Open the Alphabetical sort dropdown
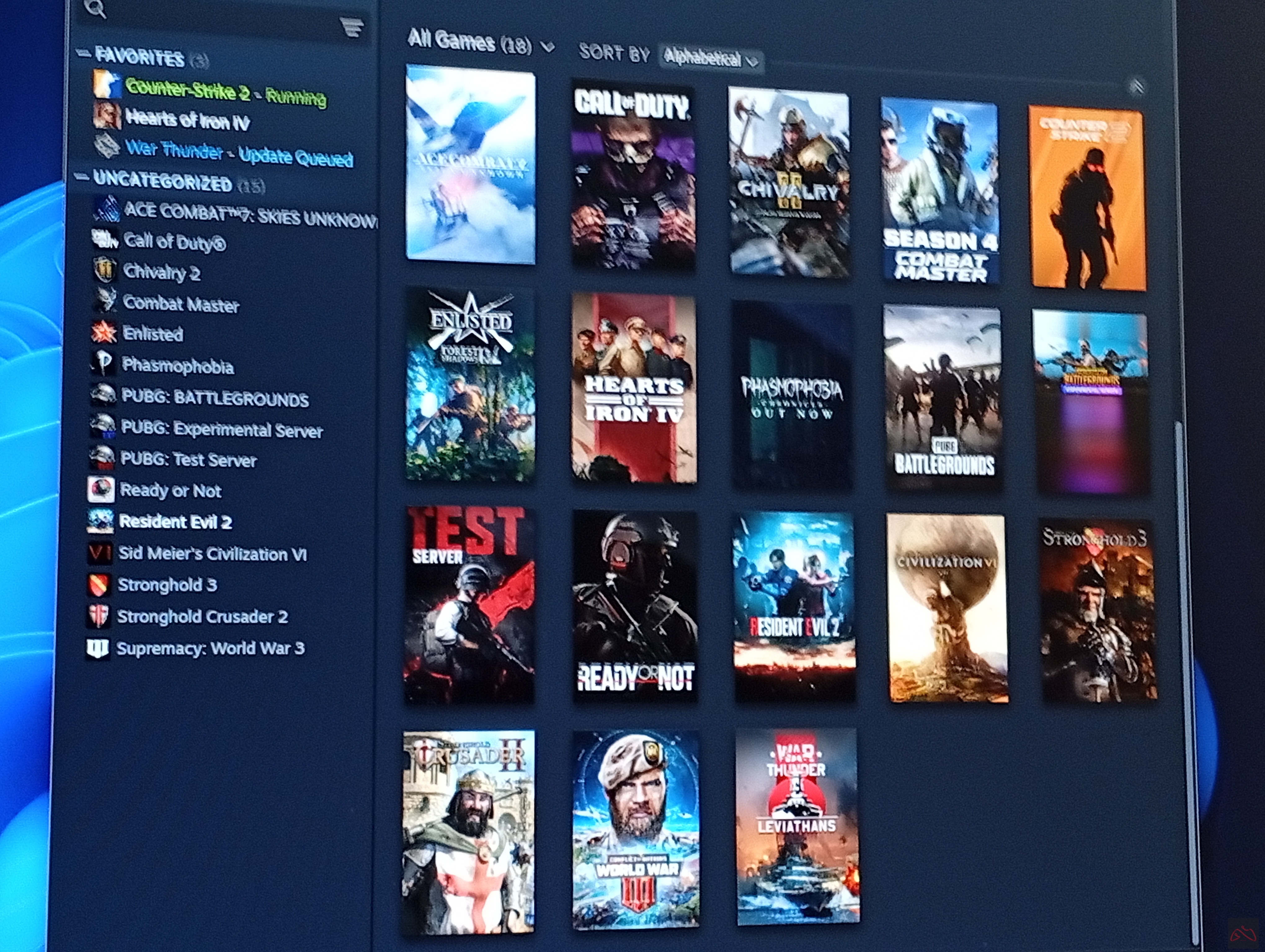 [710, 58]
